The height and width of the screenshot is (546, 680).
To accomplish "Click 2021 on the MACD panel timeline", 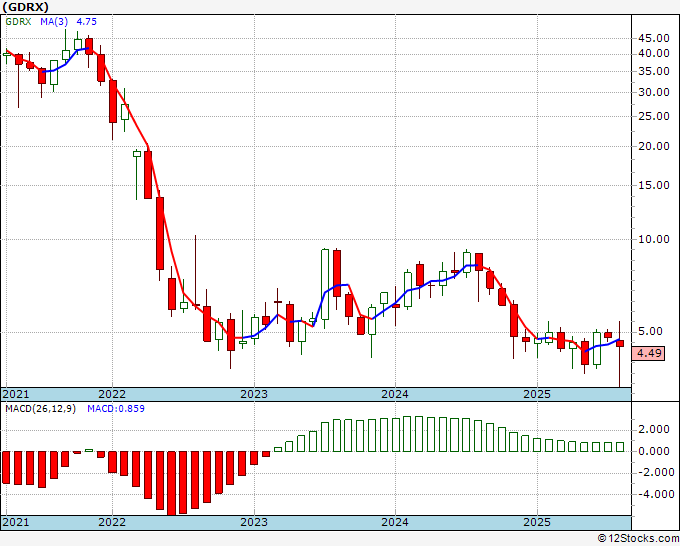I will click(16, 522).
